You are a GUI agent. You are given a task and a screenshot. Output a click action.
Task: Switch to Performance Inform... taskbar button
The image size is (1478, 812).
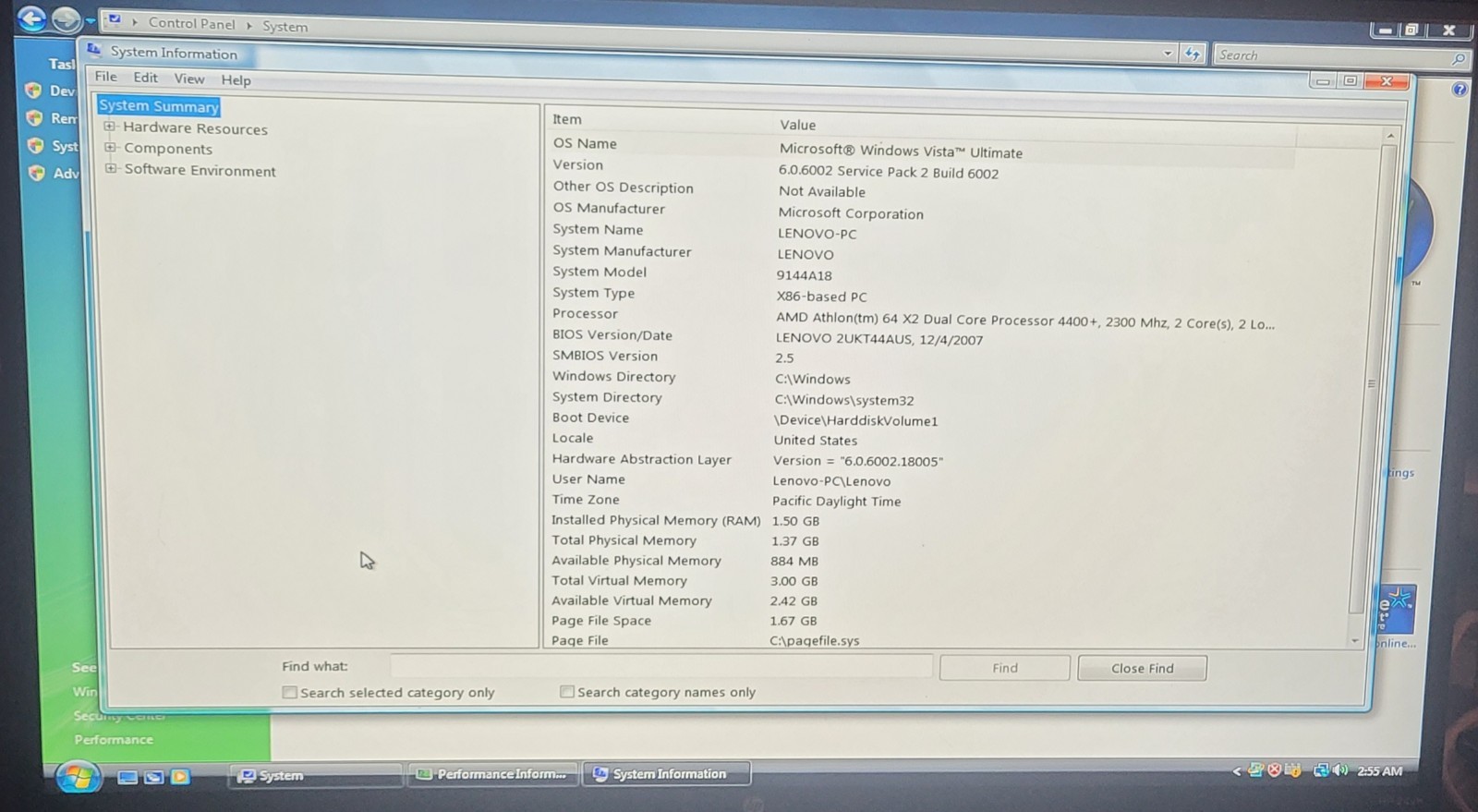pyautogui.click(x=492, y=774)
